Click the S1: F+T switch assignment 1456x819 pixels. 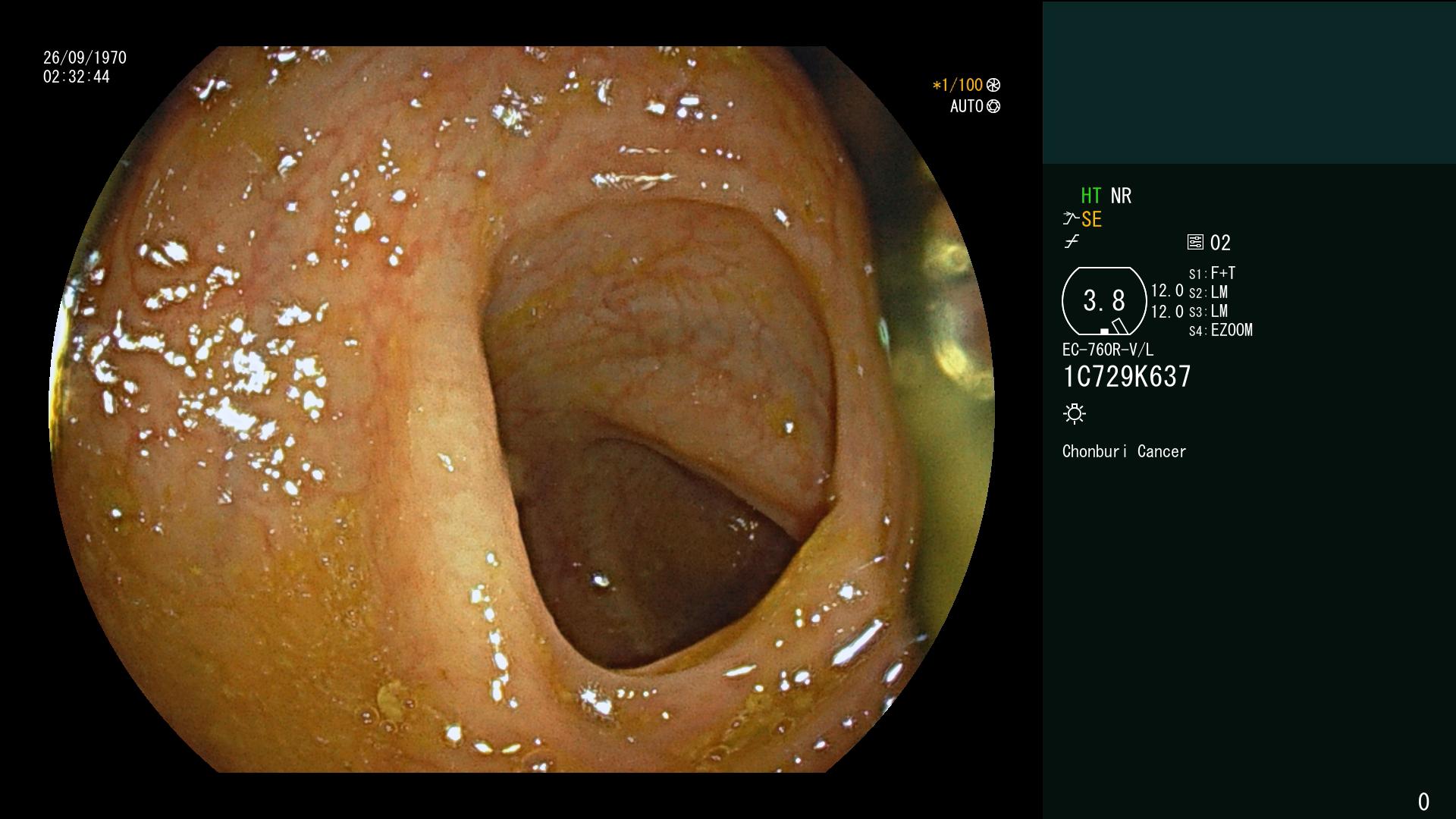pyautogui.click(x=1212, y=273)
